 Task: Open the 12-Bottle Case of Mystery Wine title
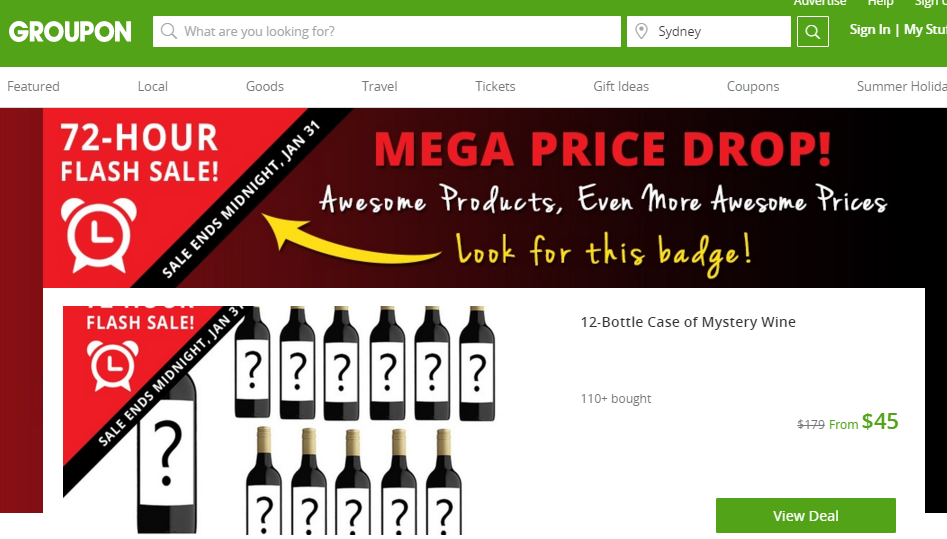tap(688, 322)
